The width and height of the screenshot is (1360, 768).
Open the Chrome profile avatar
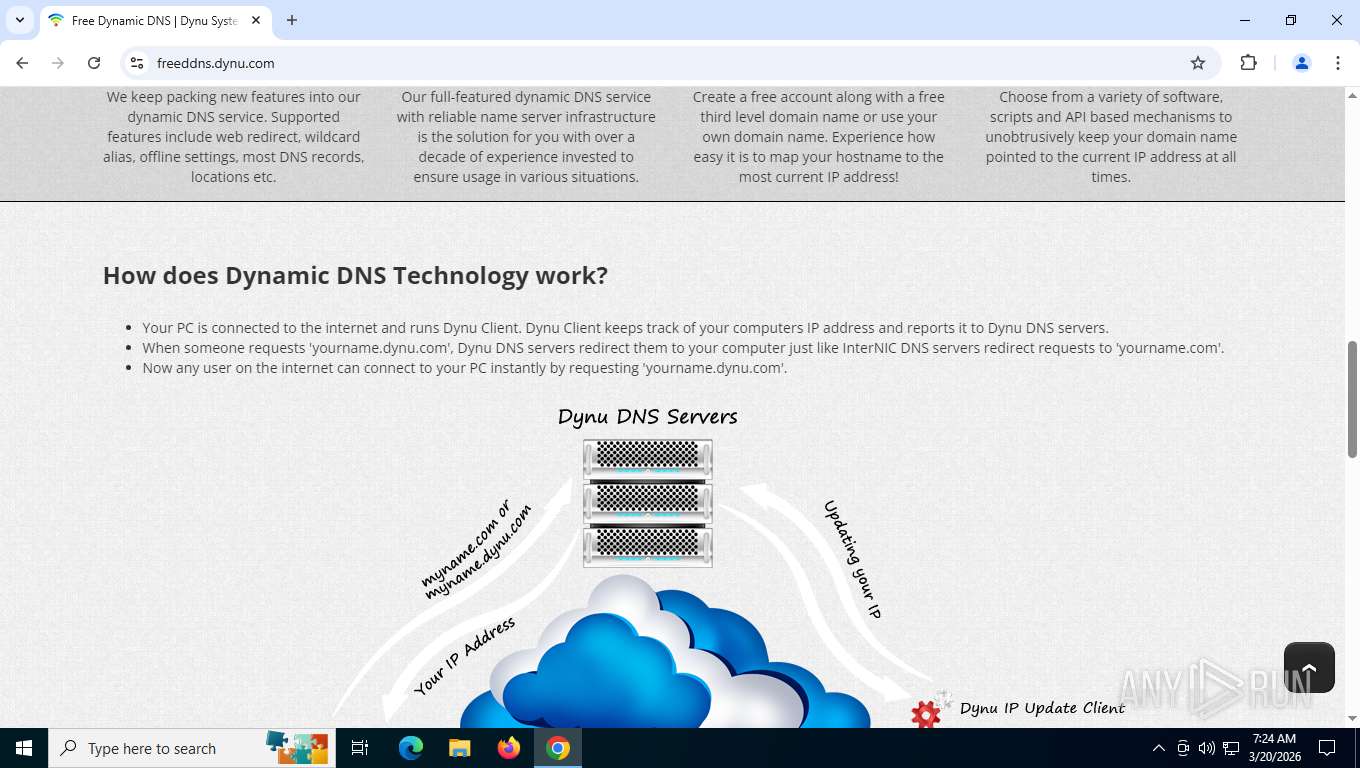click(1302, 63)
